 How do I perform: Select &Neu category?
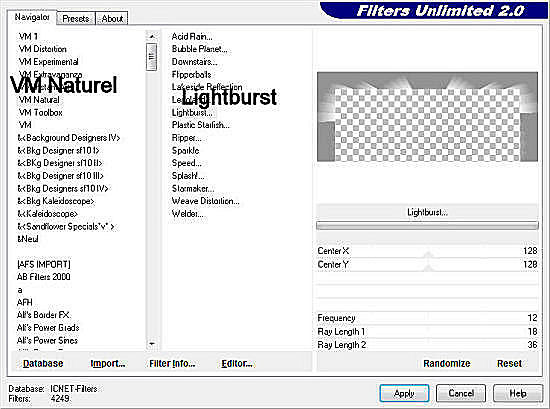[x=28, y=239]
